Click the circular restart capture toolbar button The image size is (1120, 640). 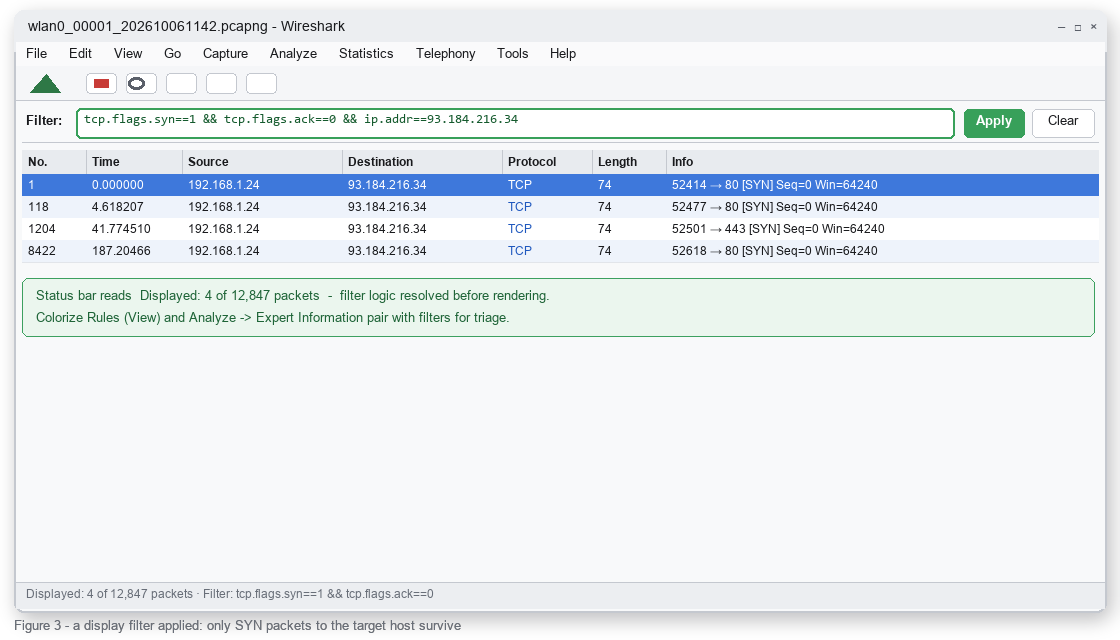(x=141, y=84)
